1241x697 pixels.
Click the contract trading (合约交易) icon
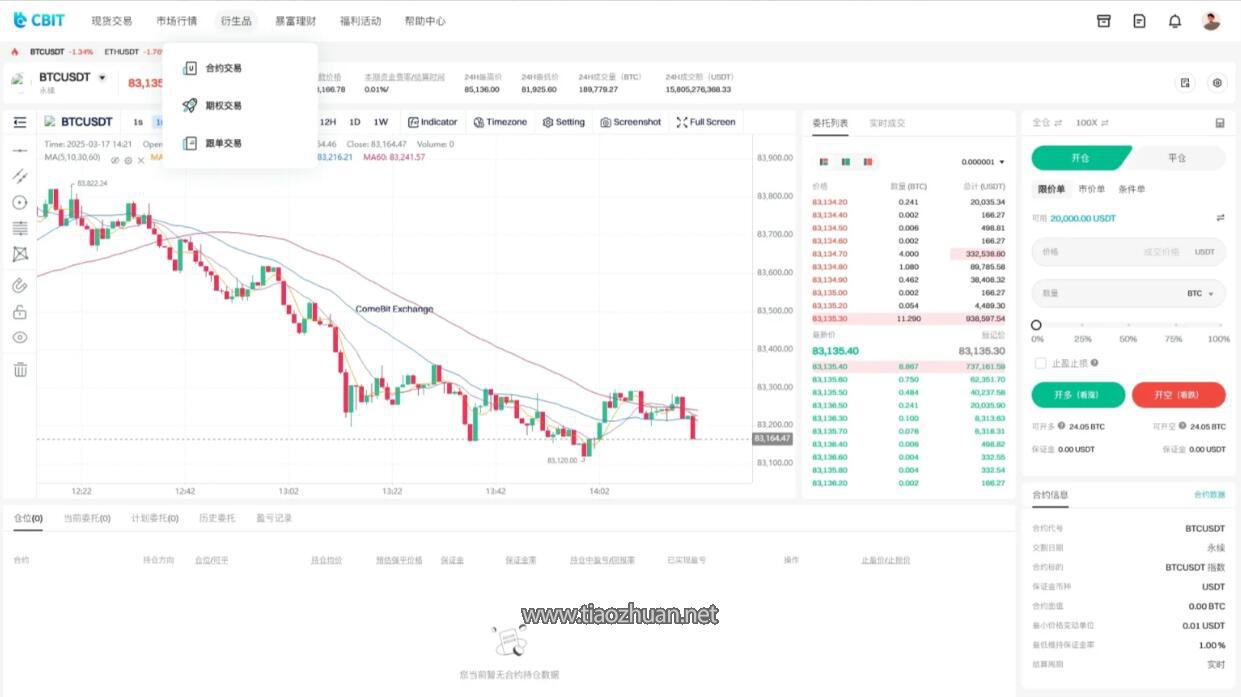[x=189, y=68]
